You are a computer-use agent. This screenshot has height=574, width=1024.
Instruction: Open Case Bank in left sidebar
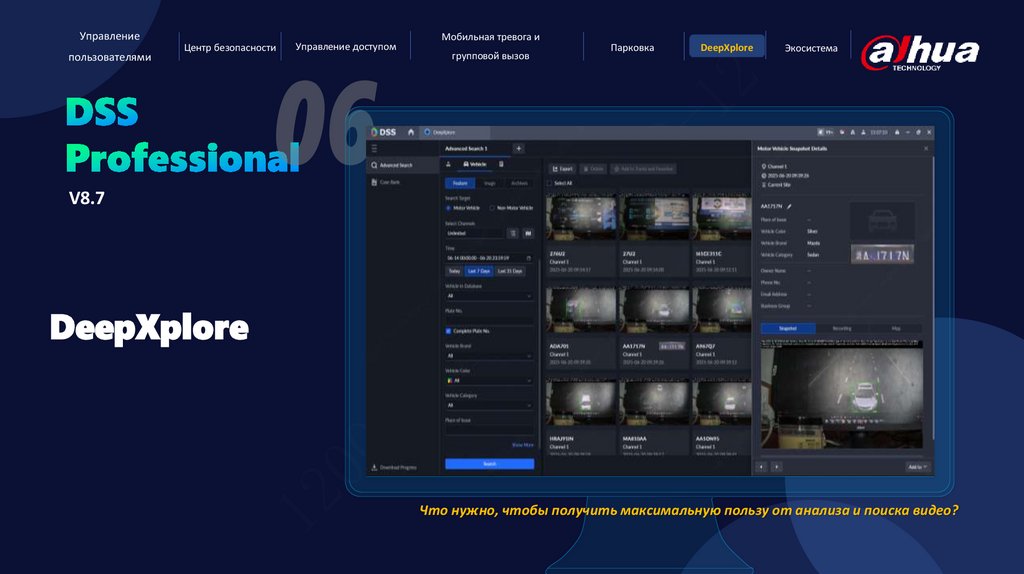coord(402,182)
